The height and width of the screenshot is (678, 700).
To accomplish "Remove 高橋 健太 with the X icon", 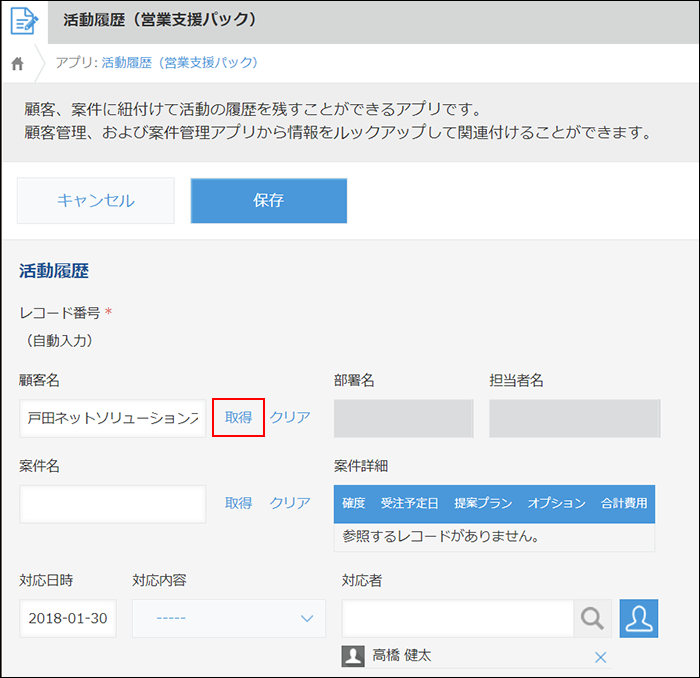I will [600, 657].
